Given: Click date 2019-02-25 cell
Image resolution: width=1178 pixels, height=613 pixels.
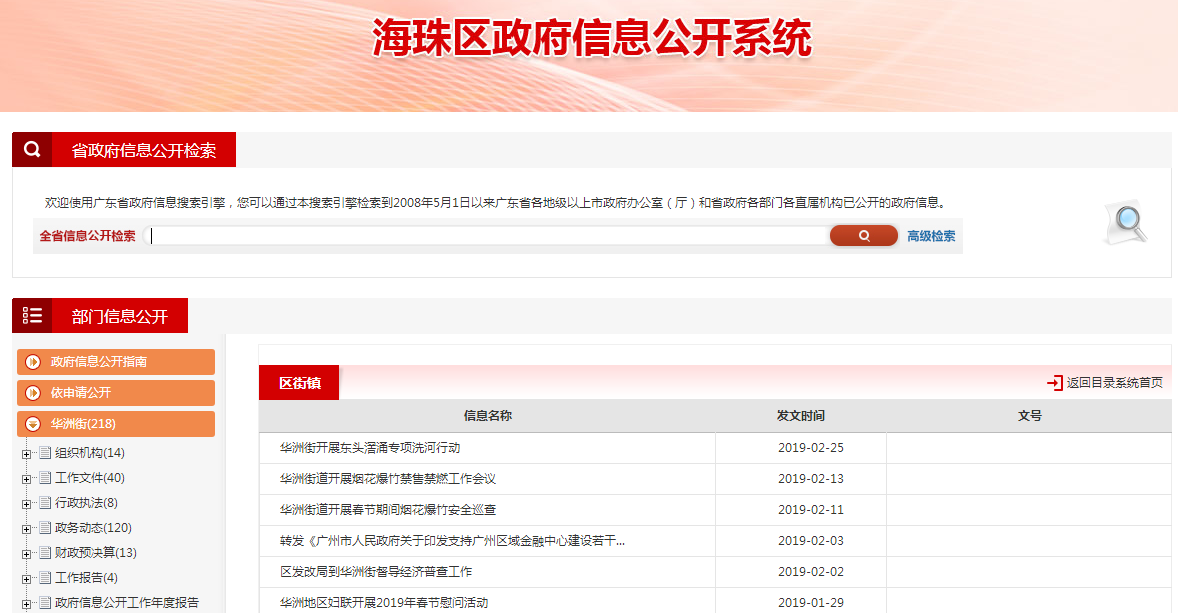Looking at the screenshot, I should pyautogui.click(x=811, y=448).
